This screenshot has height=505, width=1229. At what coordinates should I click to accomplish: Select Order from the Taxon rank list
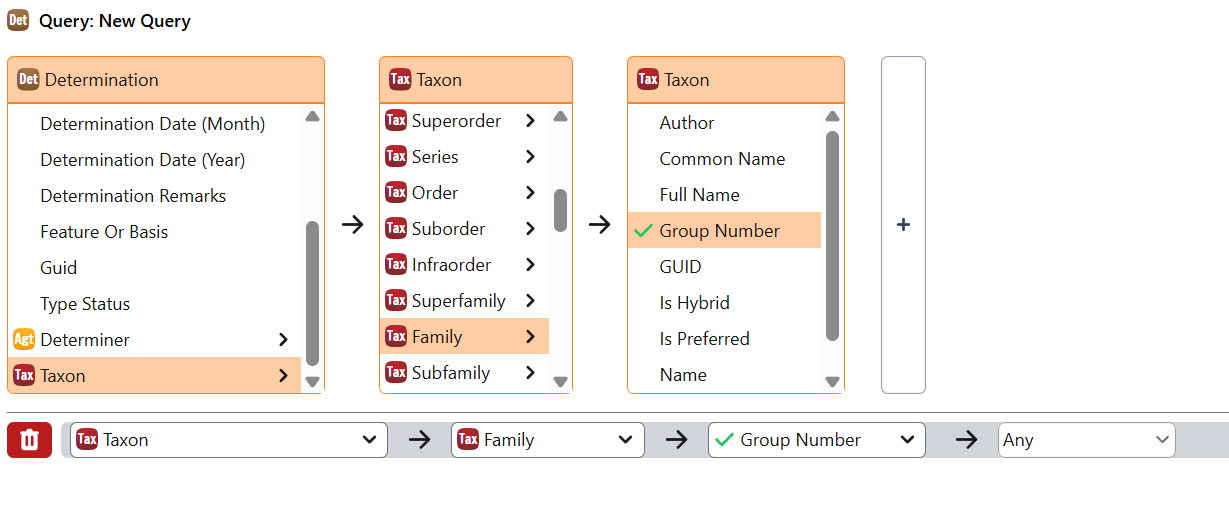(x=435, y=193)
